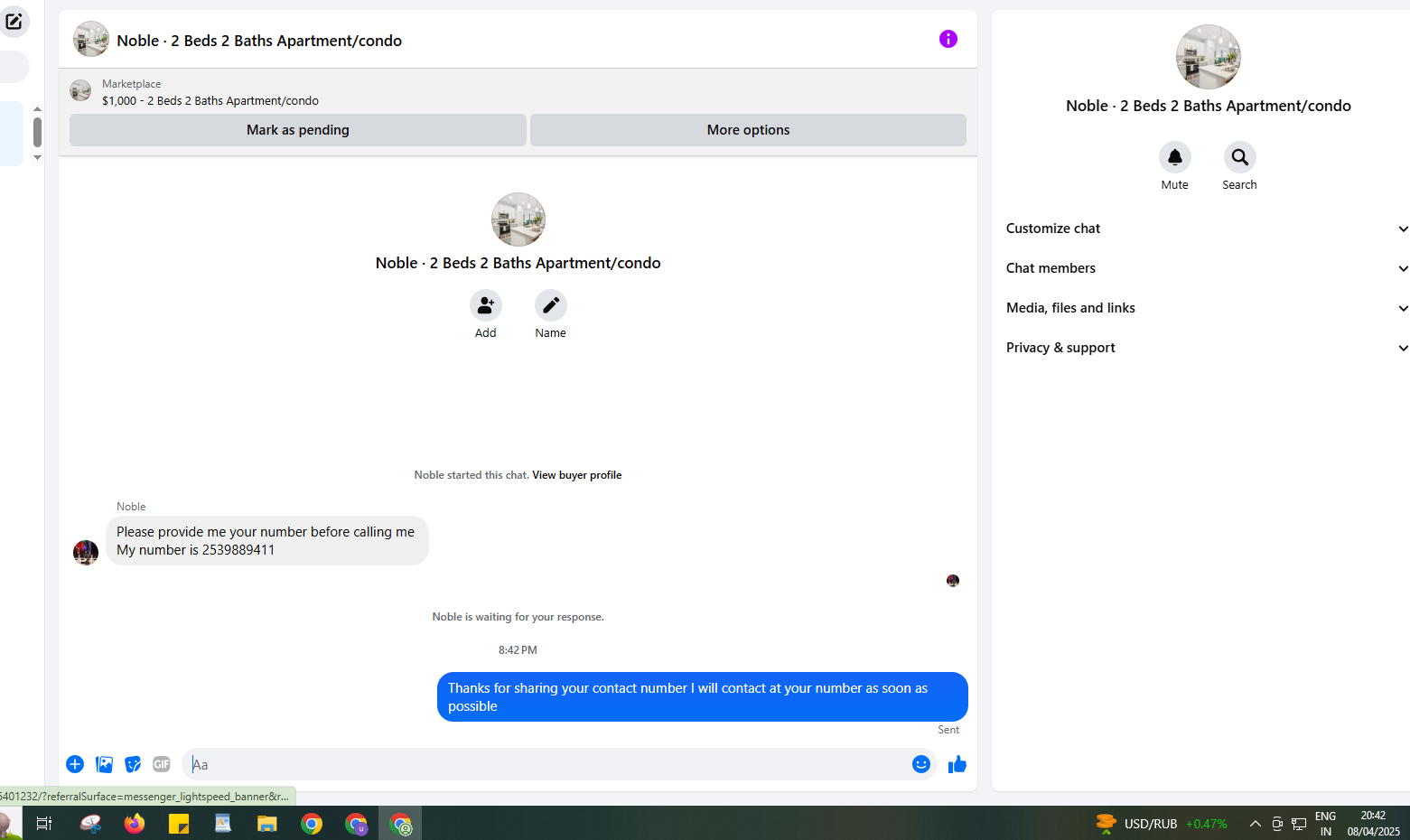The width and height of the screenshot is (1410, 840).
Task: Click the ENG IN language indicator
Action: 1325,823
